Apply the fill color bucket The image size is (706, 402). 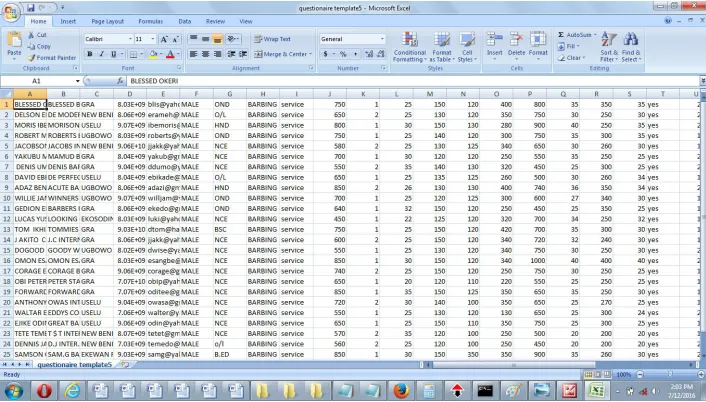click(153, 54)
